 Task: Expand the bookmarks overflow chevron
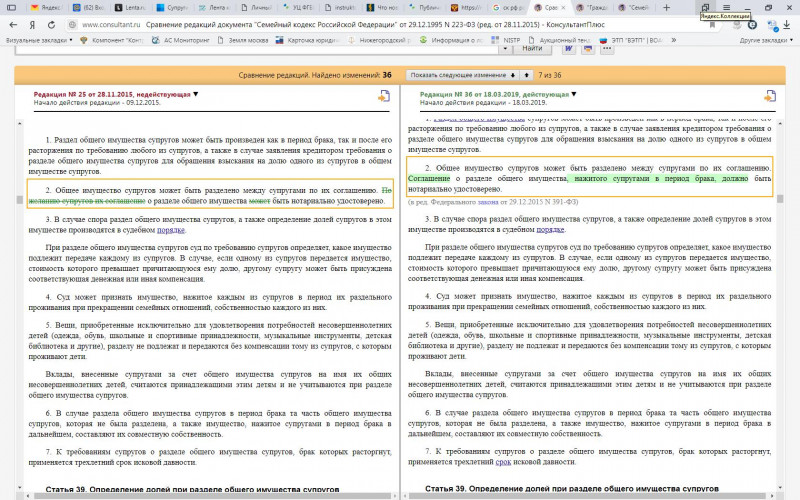tap(673, 40)
